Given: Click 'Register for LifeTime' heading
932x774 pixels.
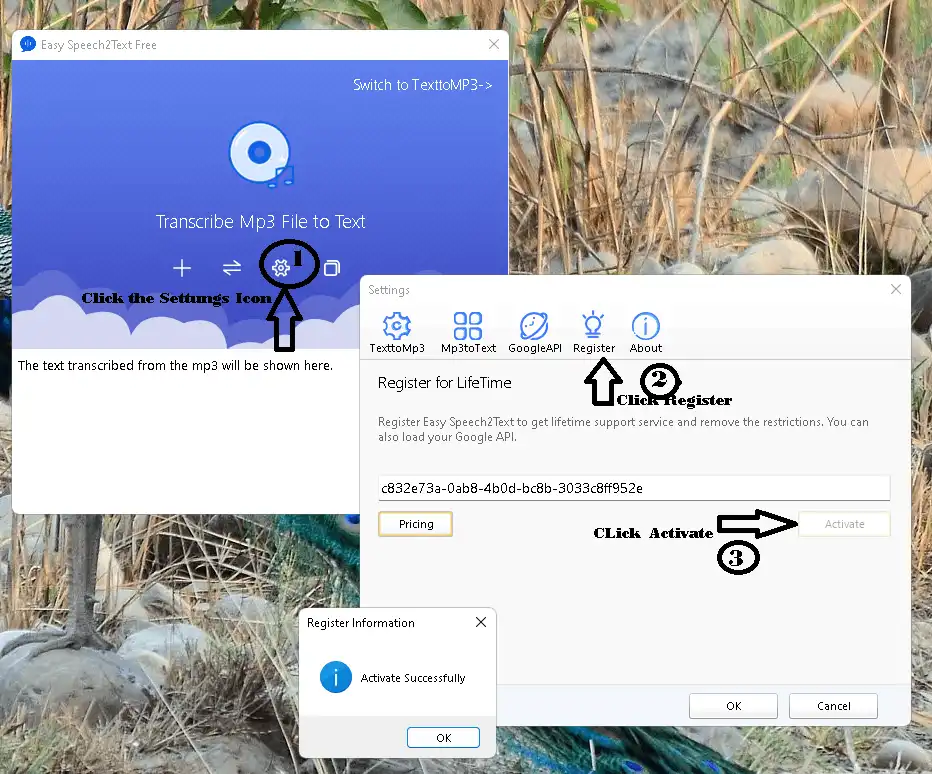Looking at the screenshot, I should pos(445,382).
